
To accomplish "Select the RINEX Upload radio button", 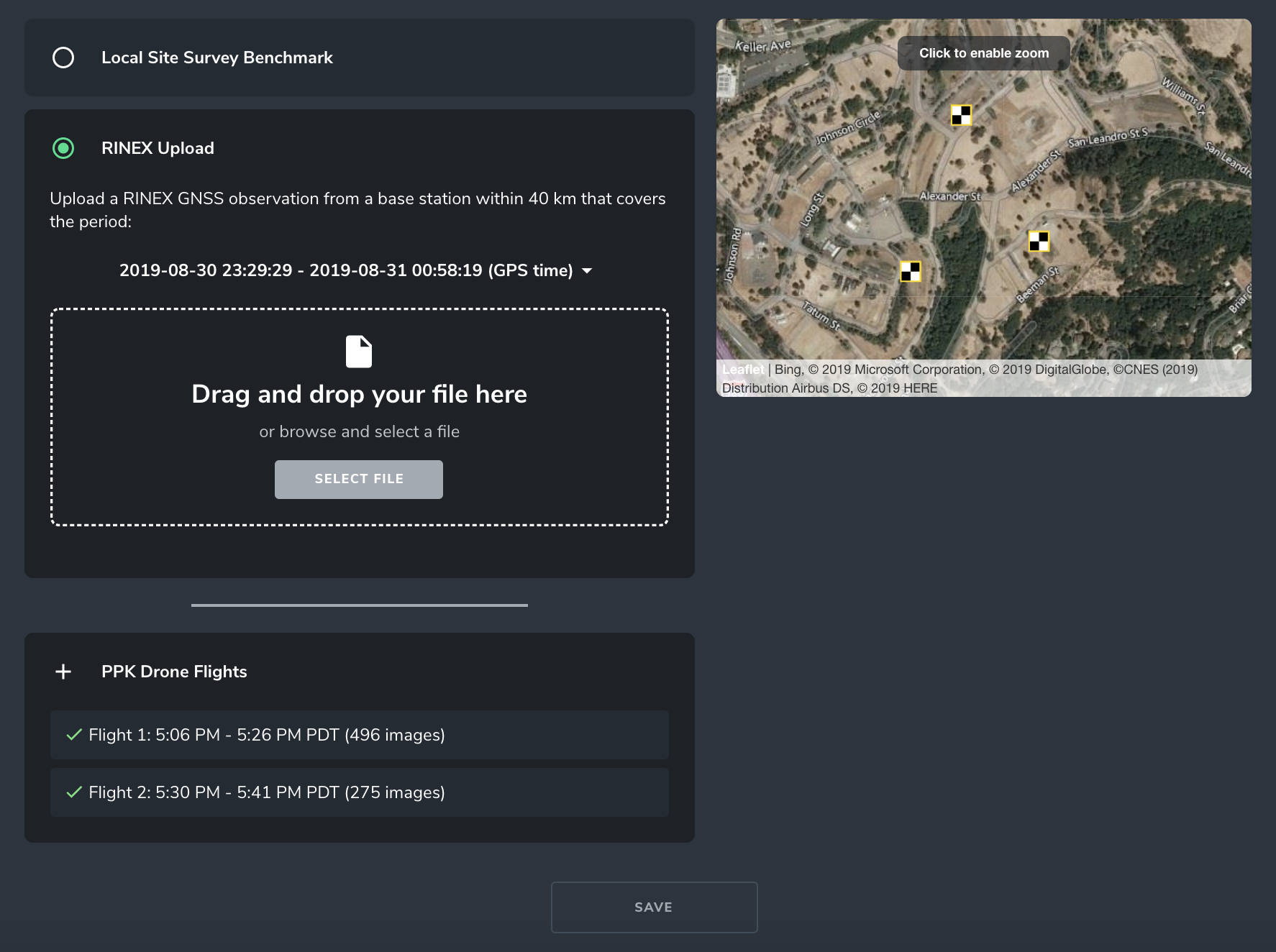I will 63,148.
